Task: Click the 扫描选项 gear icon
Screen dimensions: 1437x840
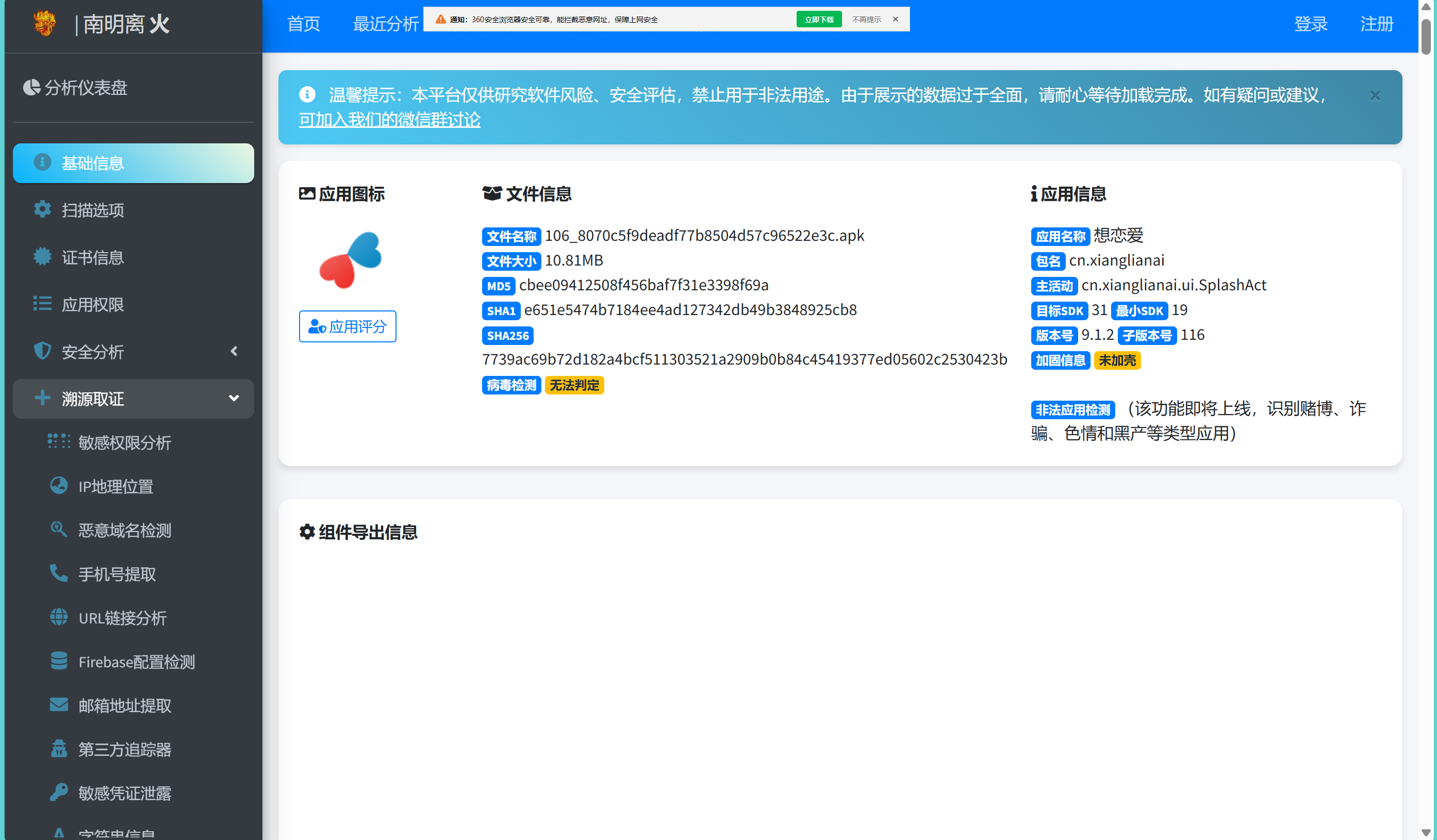Action: [42, 209]
